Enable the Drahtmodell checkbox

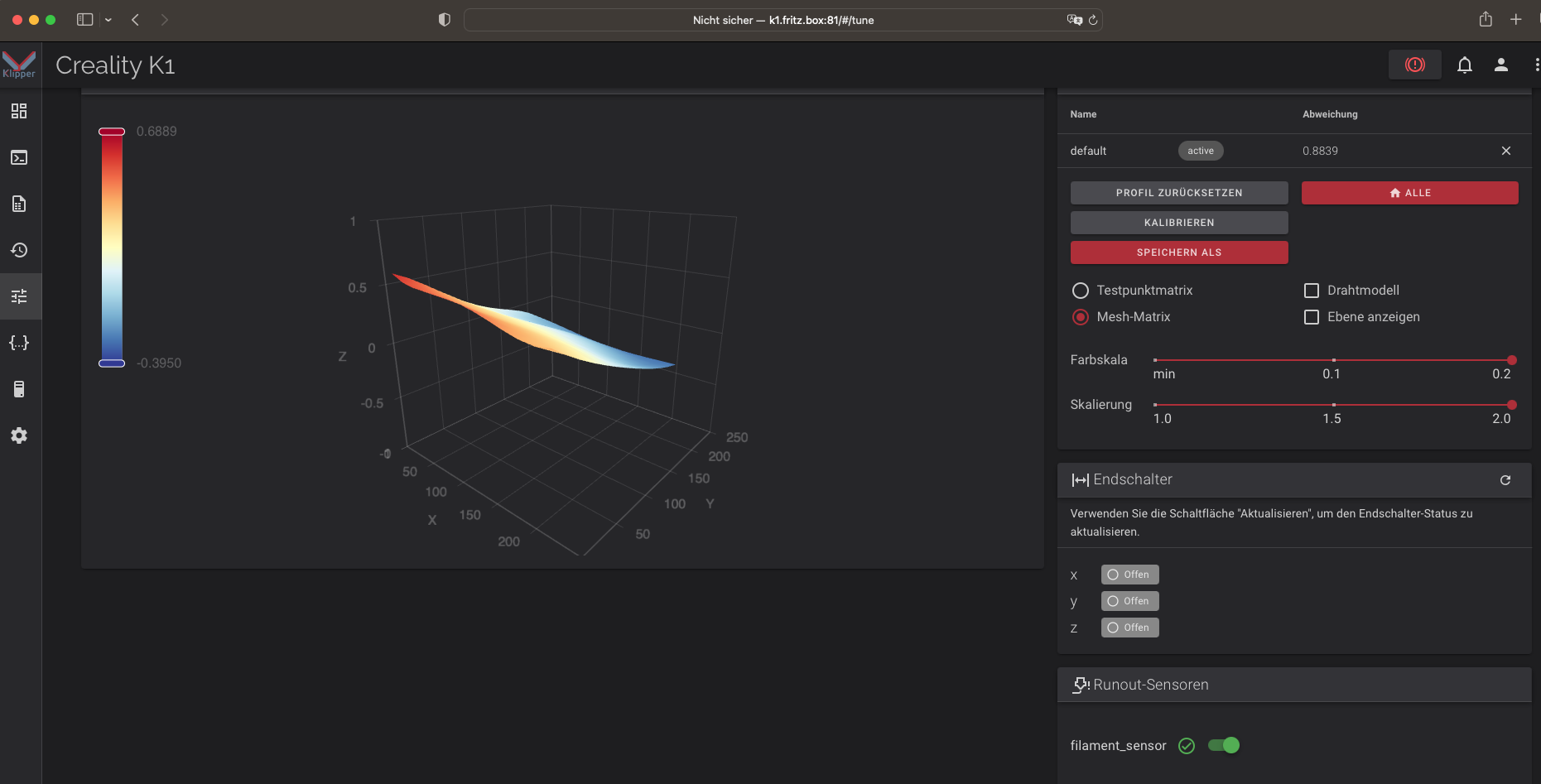pos(1312,291)
